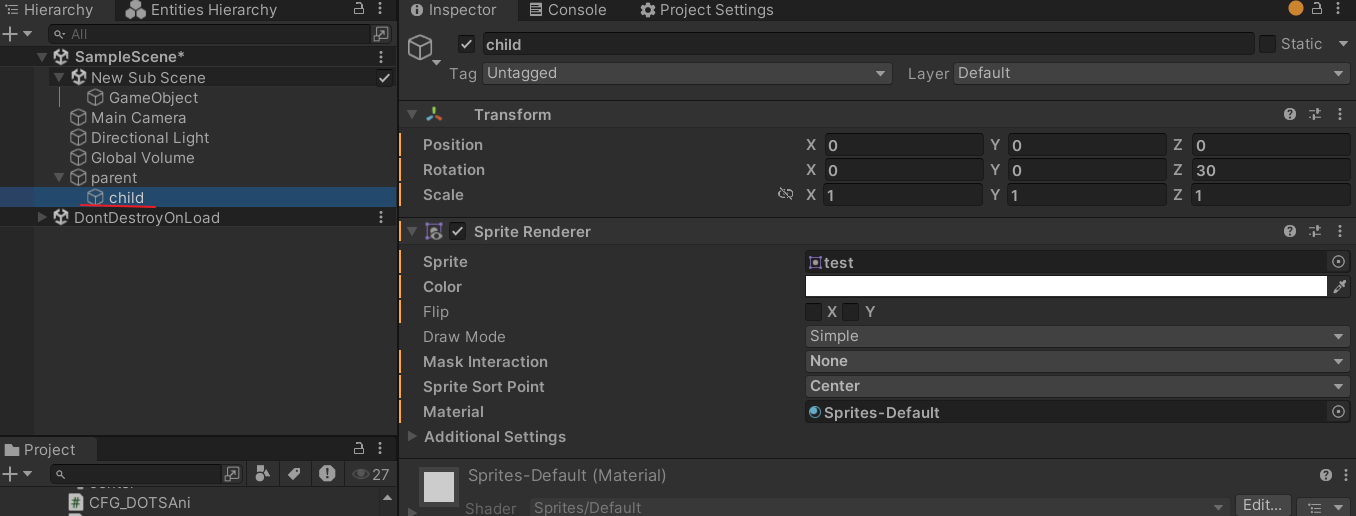This screenshot has height=516, width=1356.
Task: Click the Edit button for the shader
Action: [x=1263, y=506]
